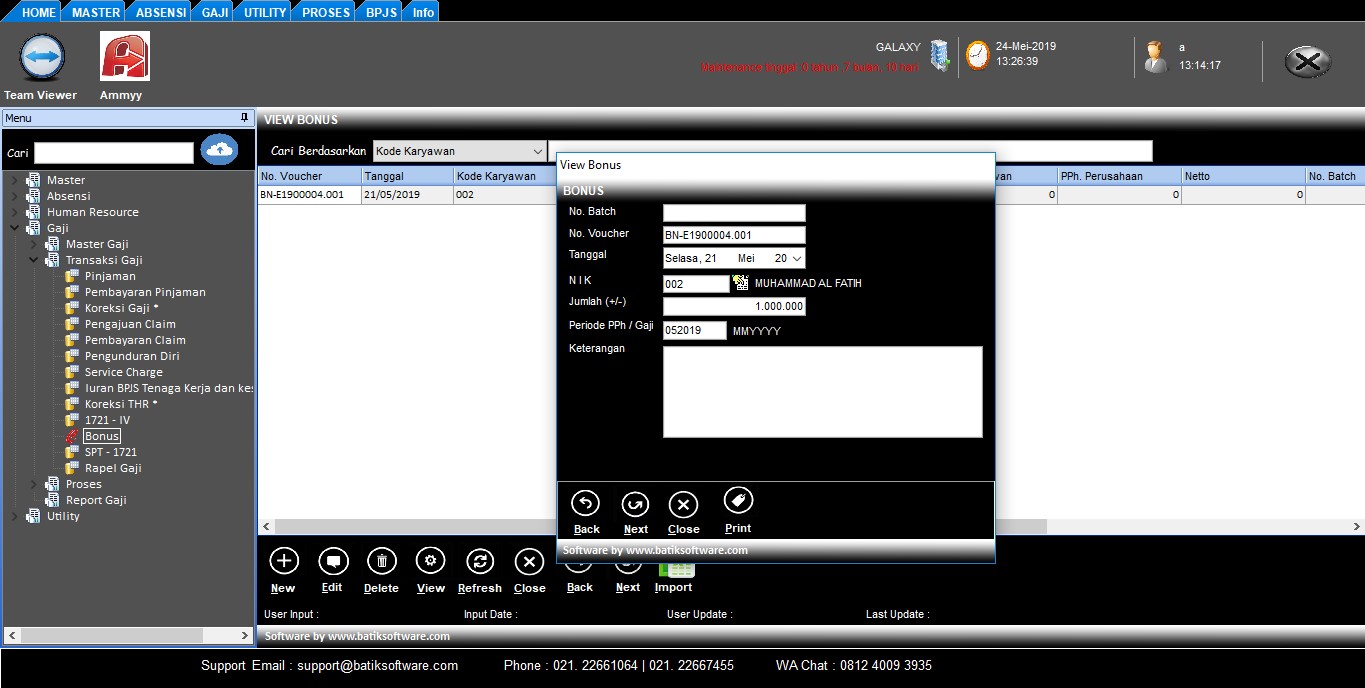Screen dimensions: 1365x688
Task: Launch the Ammyy remote tool
Action: click(x=124, y=57)
